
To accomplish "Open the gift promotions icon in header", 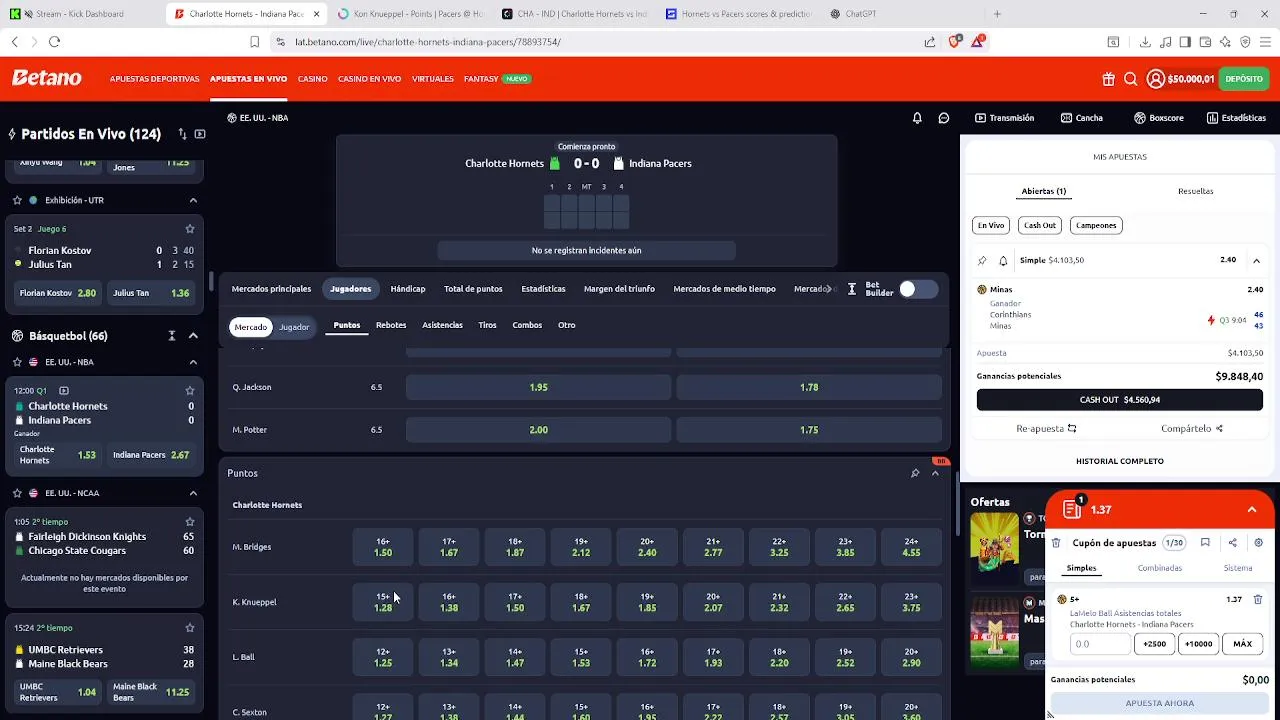I will pyautogui.click(x=1109, y=79).
